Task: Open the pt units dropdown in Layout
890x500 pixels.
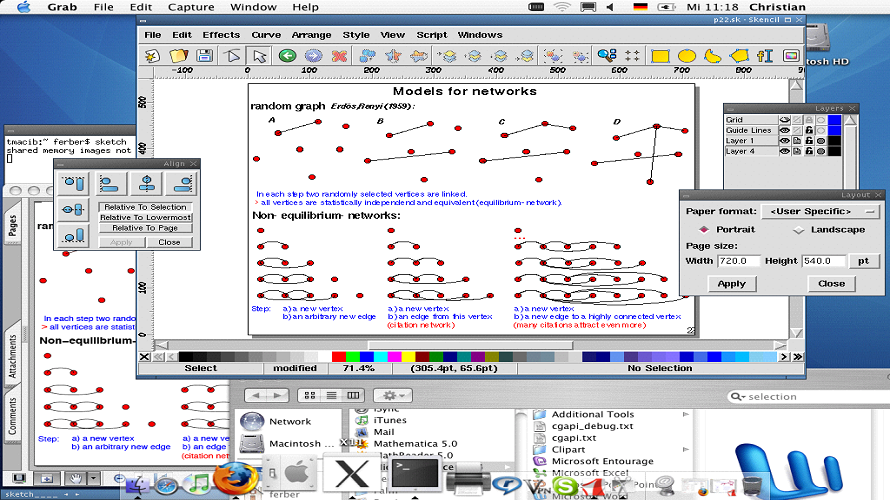Action: tap(862, 261)
